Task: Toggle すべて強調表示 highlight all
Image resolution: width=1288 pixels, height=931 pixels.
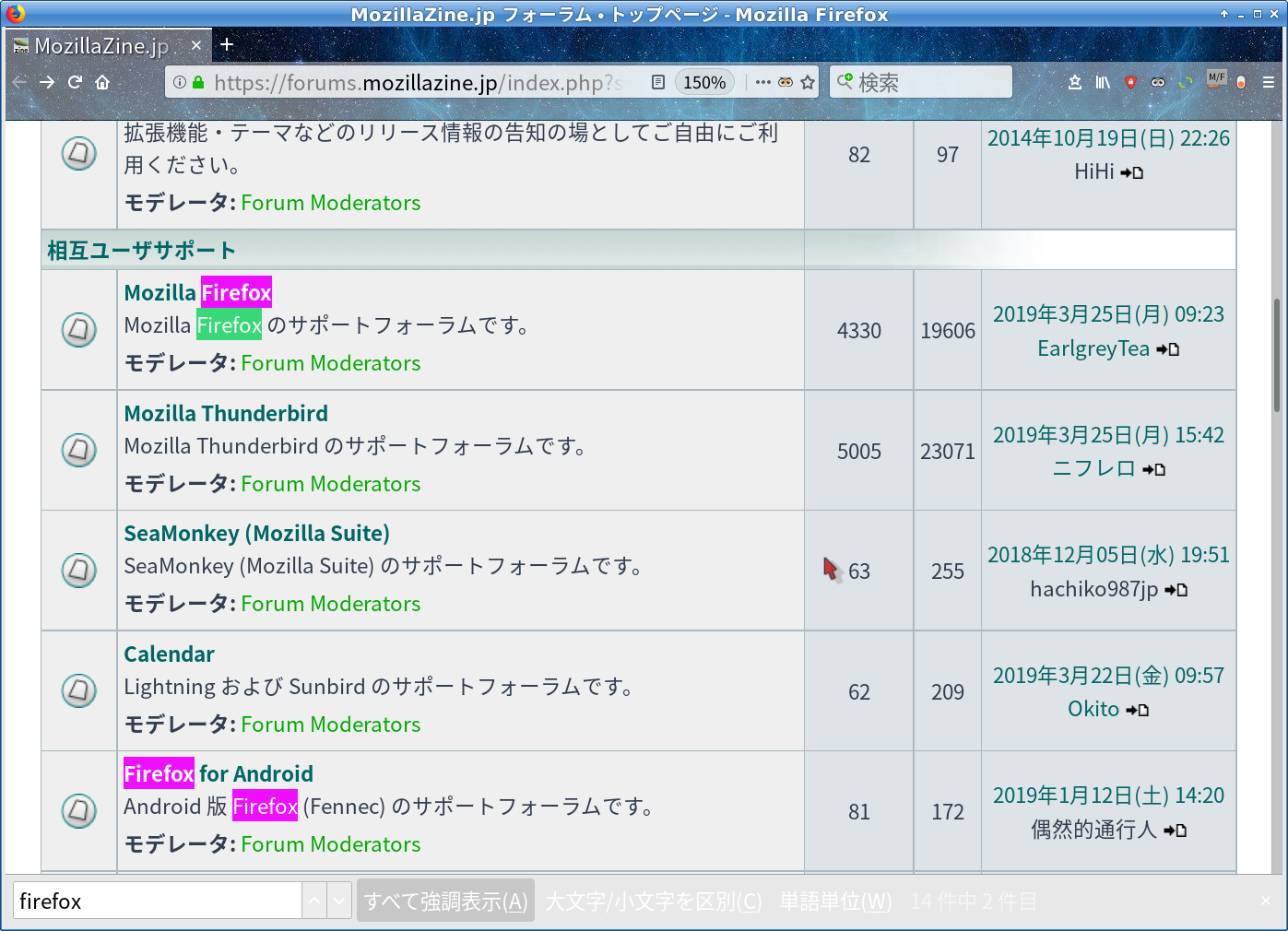Action: (x=446, y=901)
